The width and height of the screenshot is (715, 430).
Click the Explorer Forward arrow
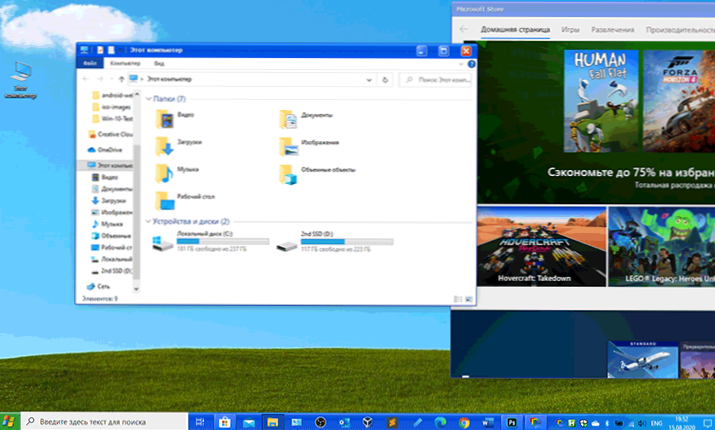(100, 79)
